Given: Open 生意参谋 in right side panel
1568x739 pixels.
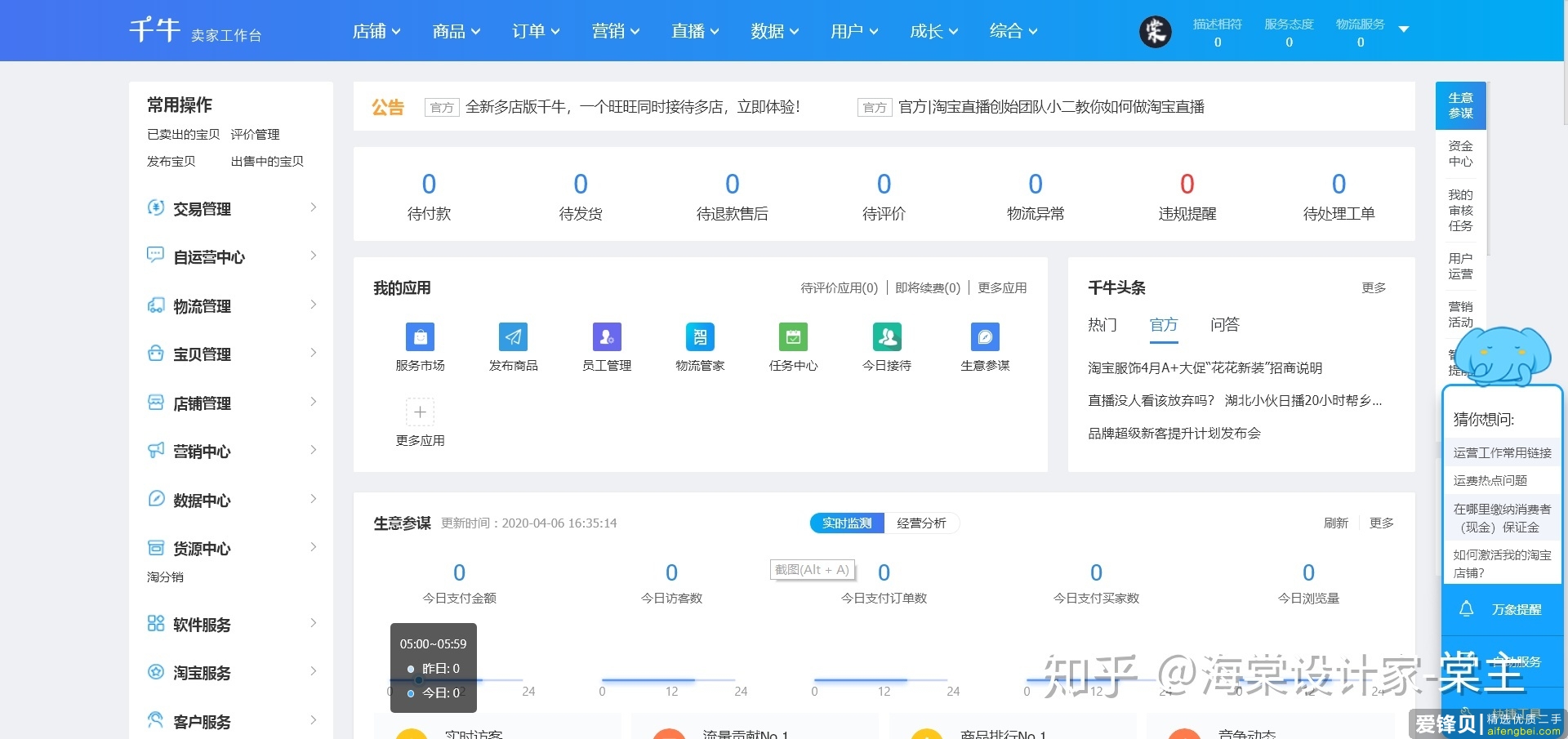Looking at the screenshot, I should (x=1460, y=105).
